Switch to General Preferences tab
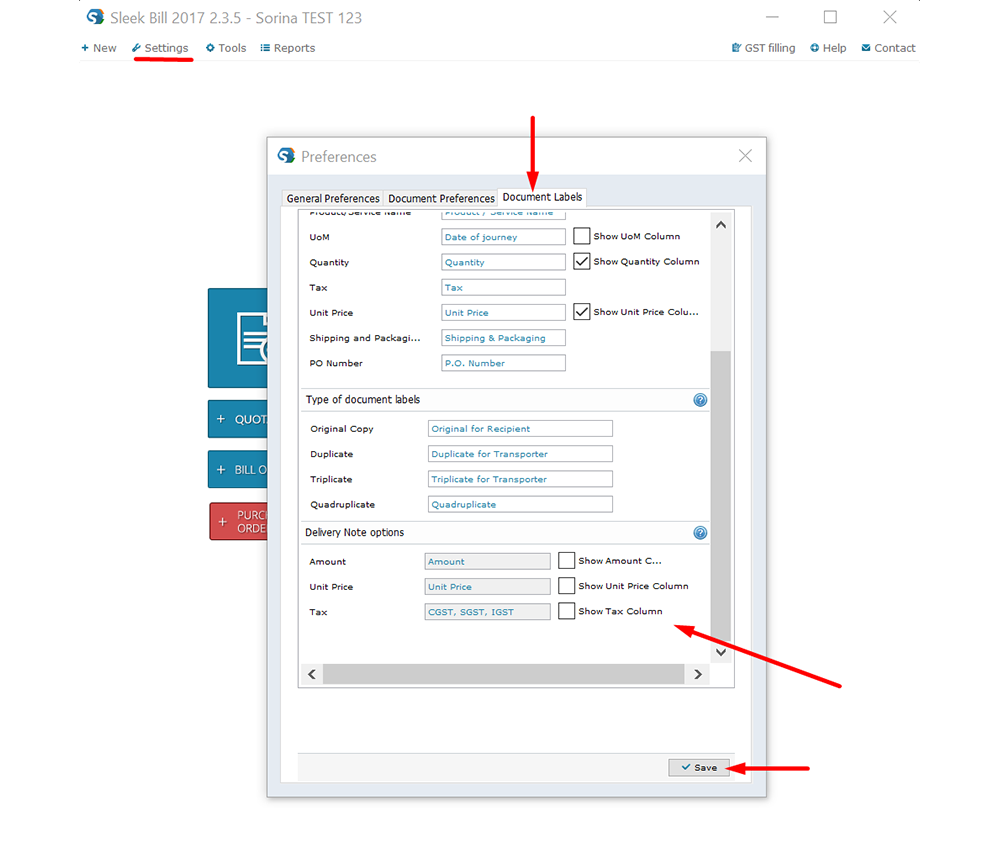1000x855 pixels. click(333, 198)
